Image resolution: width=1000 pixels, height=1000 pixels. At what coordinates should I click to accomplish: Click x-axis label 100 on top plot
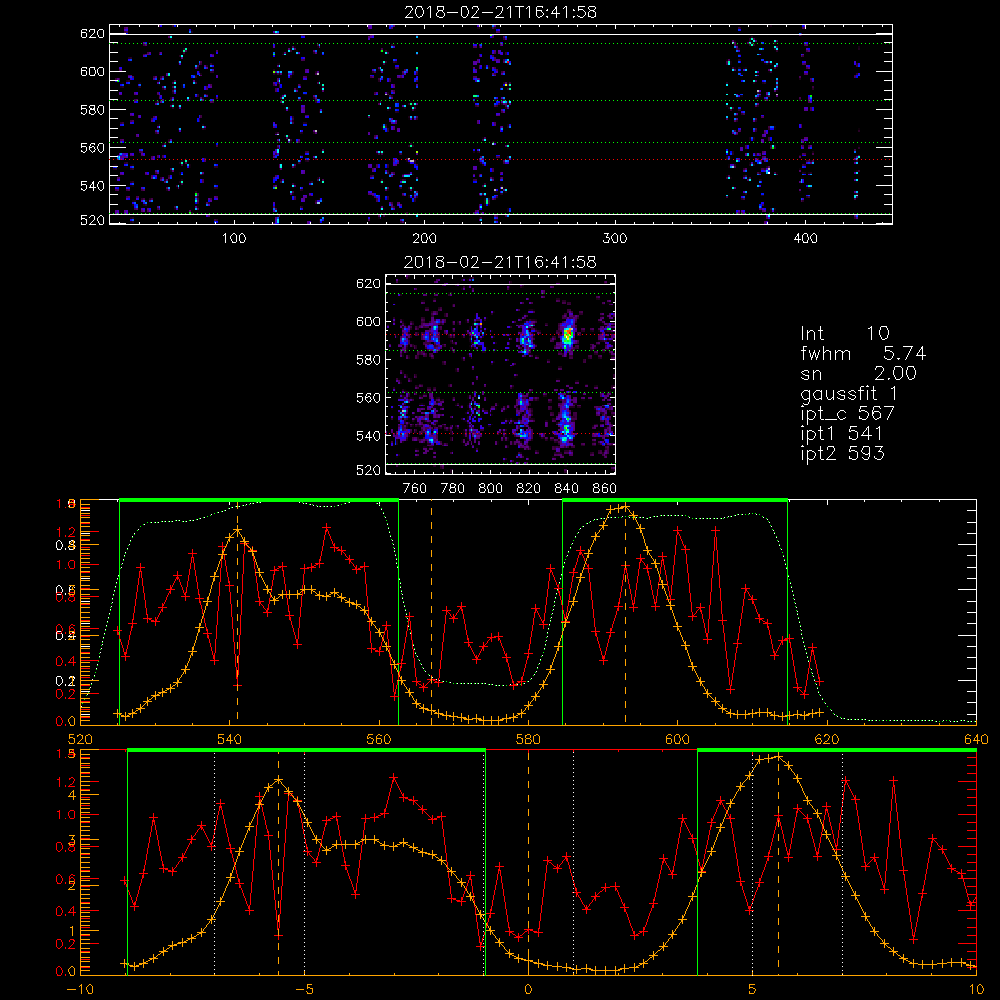tap(234, 239)
